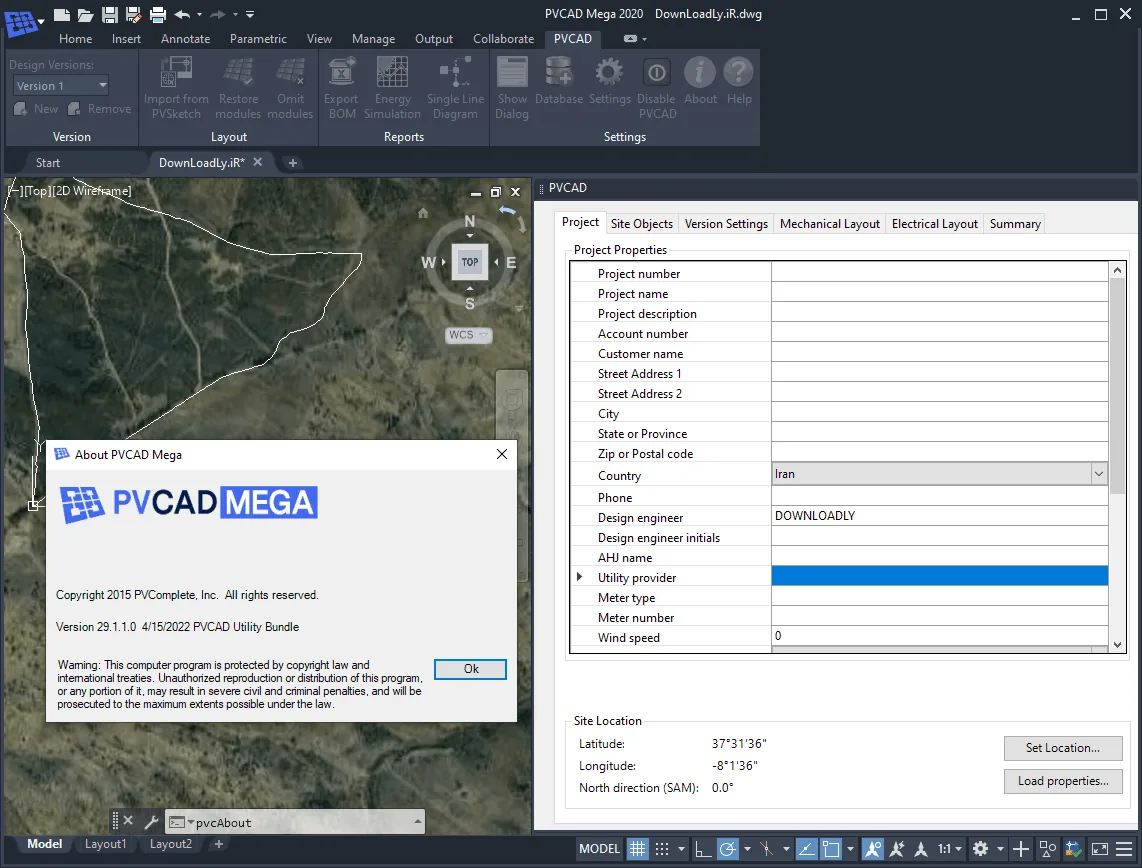The width and height of the screenshot is (1142, 868).
Task: Create a new drawing from quick access toolbar
Action: 62,15
